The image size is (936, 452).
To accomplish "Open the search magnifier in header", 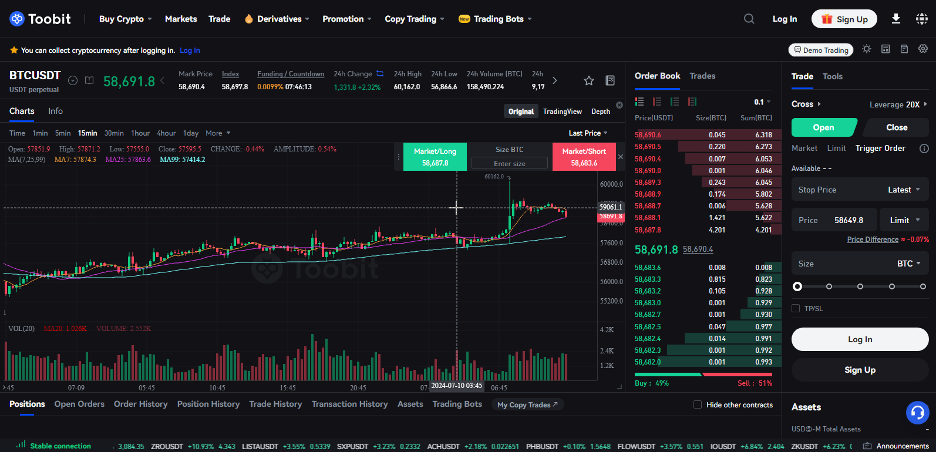I will click(750, 18).
